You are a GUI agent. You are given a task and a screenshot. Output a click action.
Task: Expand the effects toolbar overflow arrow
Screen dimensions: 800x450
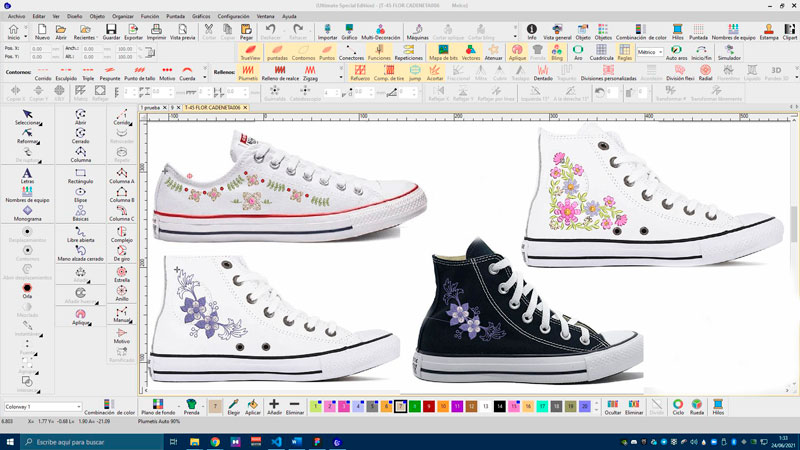coord(796,78)
